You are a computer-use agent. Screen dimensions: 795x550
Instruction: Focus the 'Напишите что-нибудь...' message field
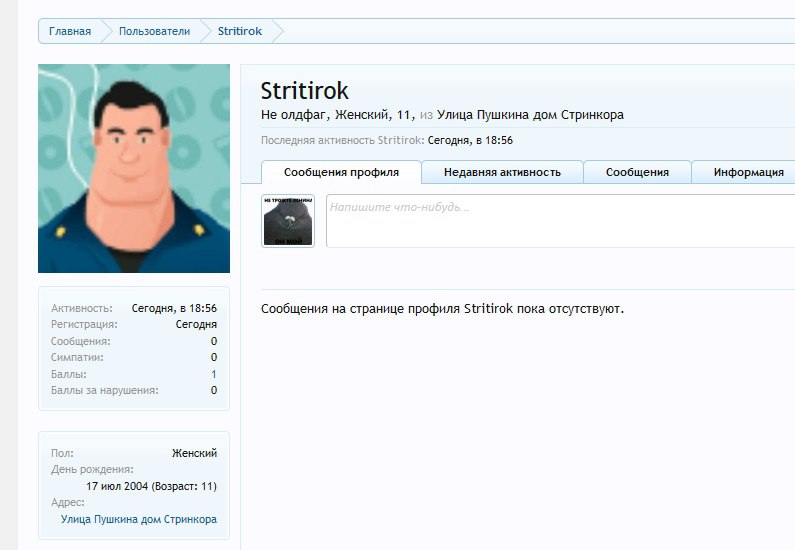pos(560,221)
